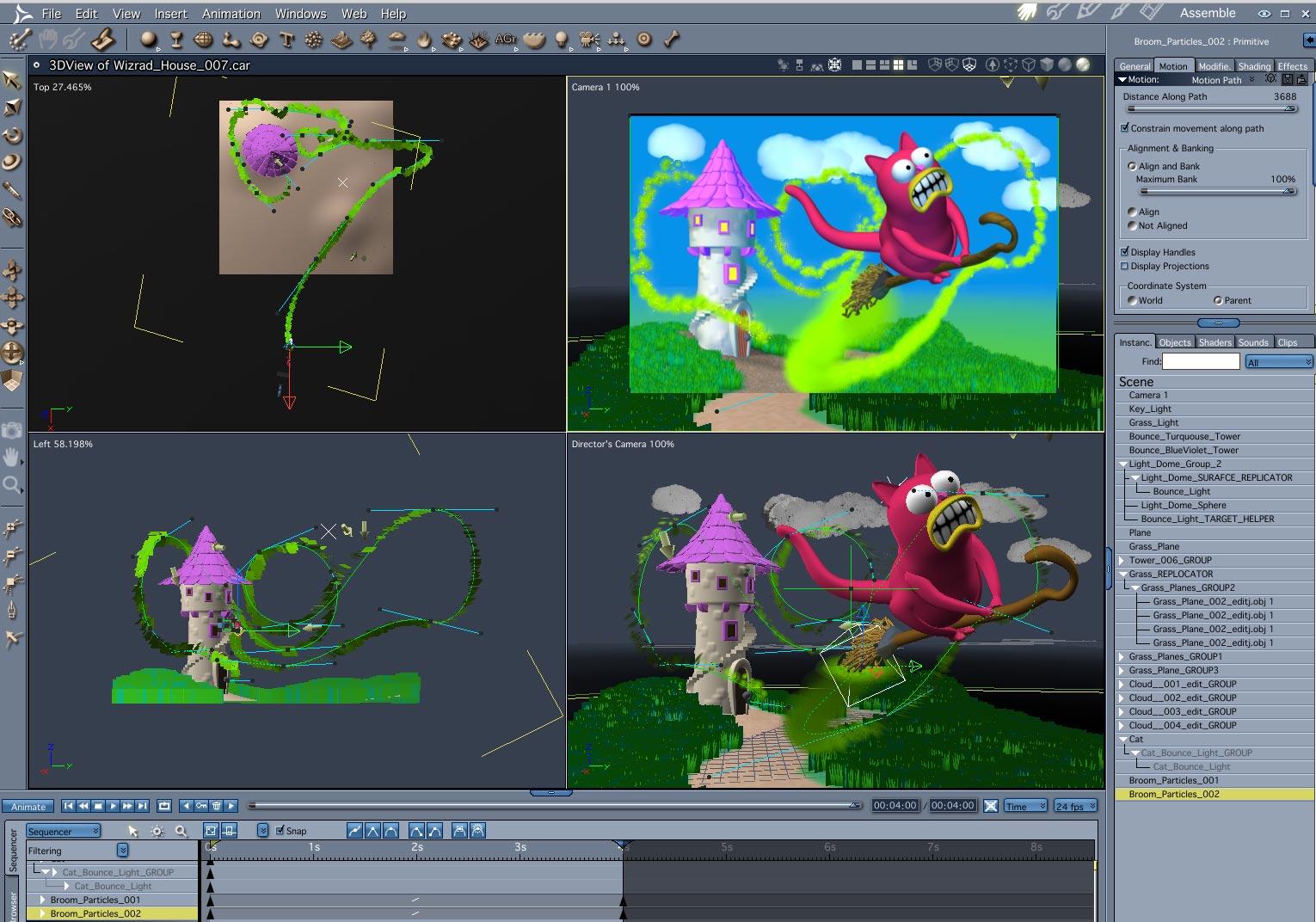Switch to single-view viewport layout
This screenshot has height=922, width=1316.
[x=857, y=65]
